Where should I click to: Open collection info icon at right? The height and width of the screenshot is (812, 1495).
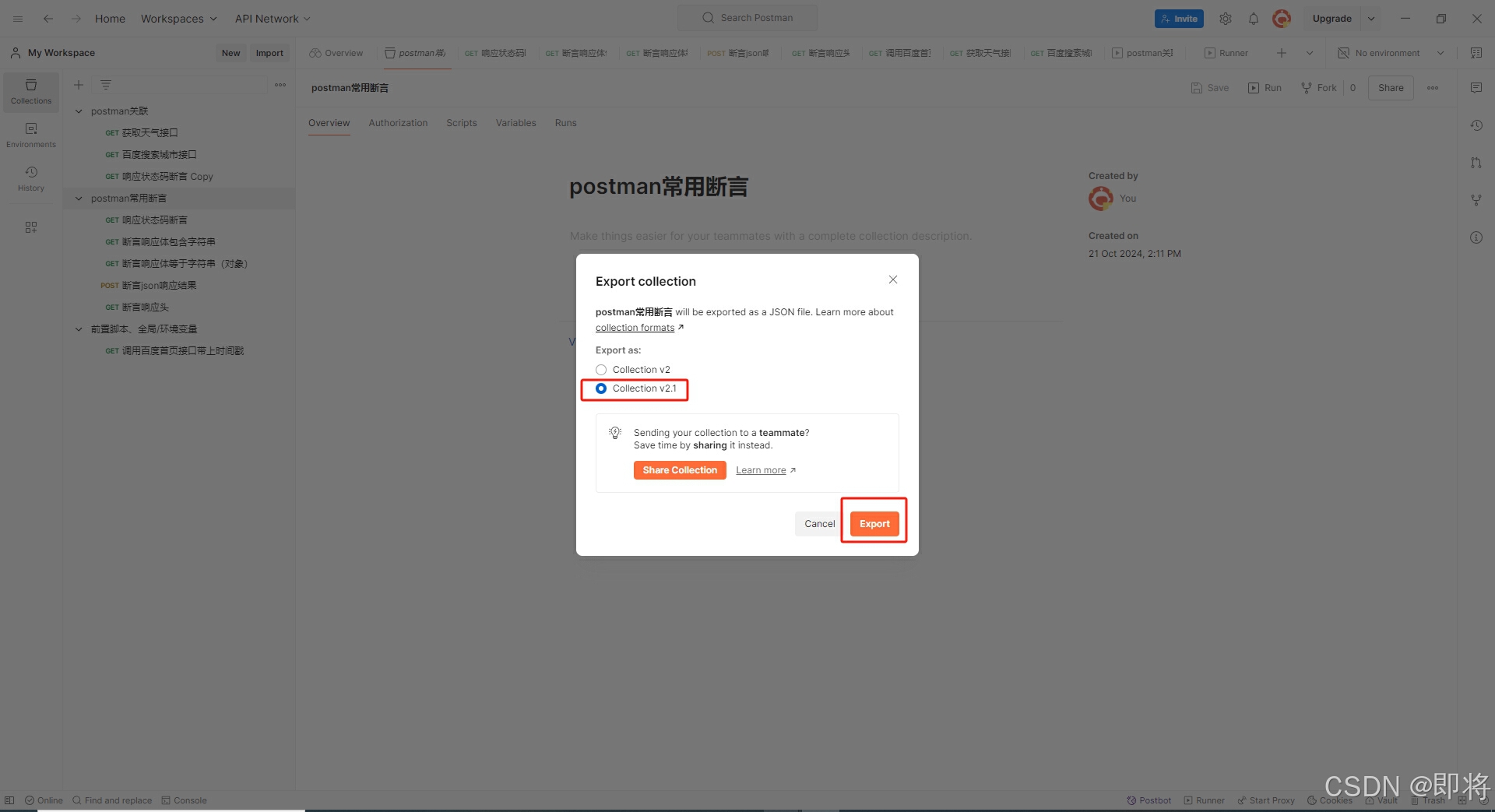(x=1476, y=237)
